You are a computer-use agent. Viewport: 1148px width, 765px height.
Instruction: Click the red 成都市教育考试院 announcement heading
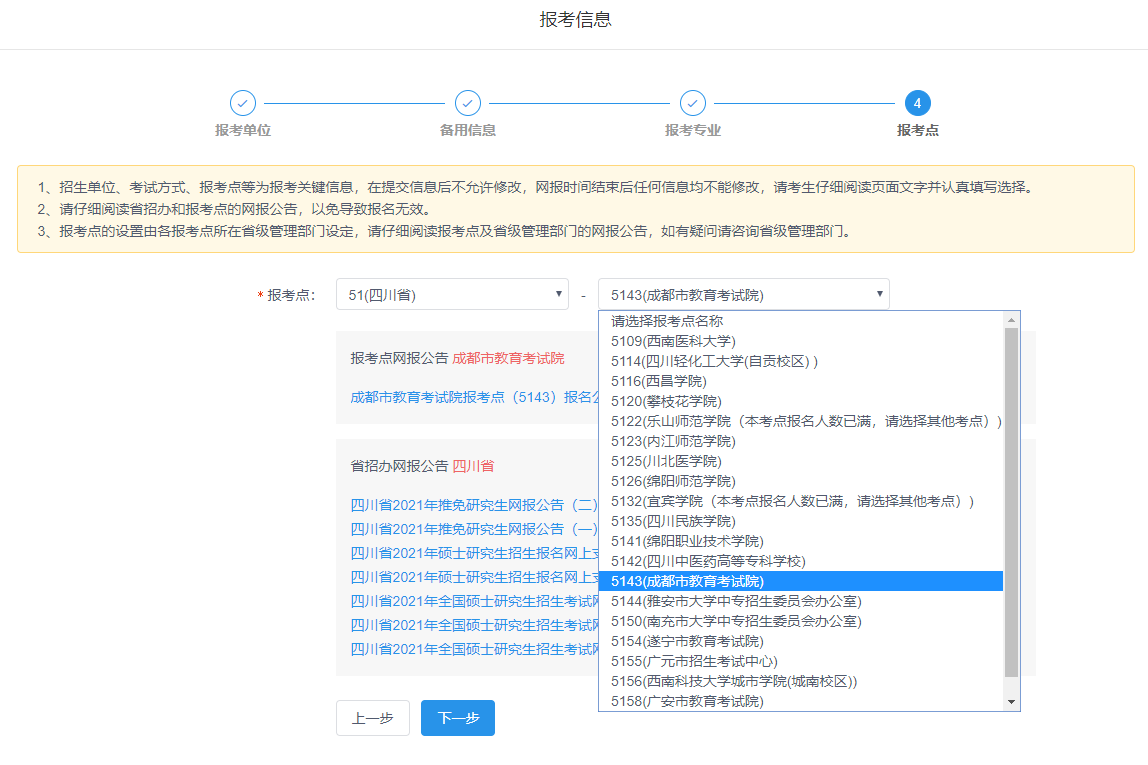(x=508, y=359)
